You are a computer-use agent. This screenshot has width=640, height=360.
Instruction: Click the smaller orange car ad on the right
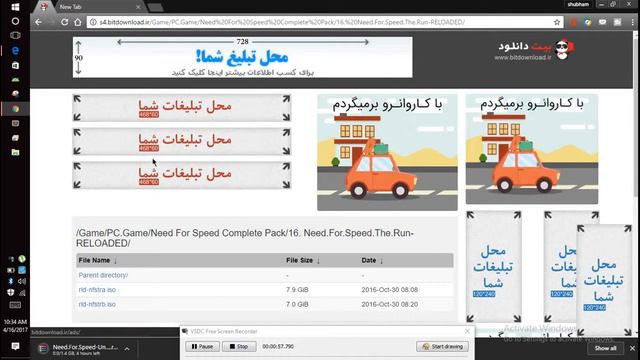click(x=532, y=149)
